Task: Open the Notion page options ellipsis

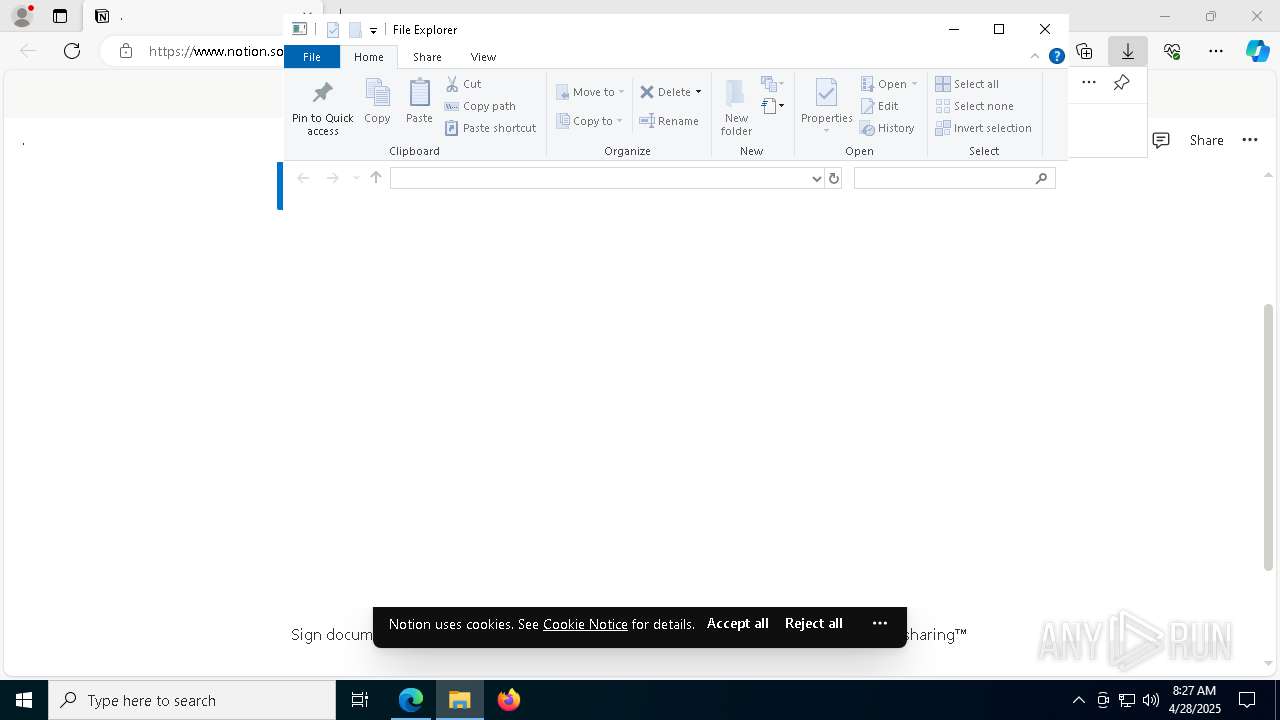Action: 1250,140
